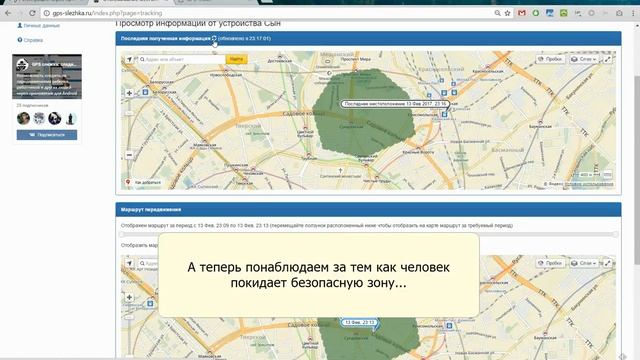The image size is (640, 360).
Task: Click the camera extension icon in the toolbar
Action: (619, 13)
